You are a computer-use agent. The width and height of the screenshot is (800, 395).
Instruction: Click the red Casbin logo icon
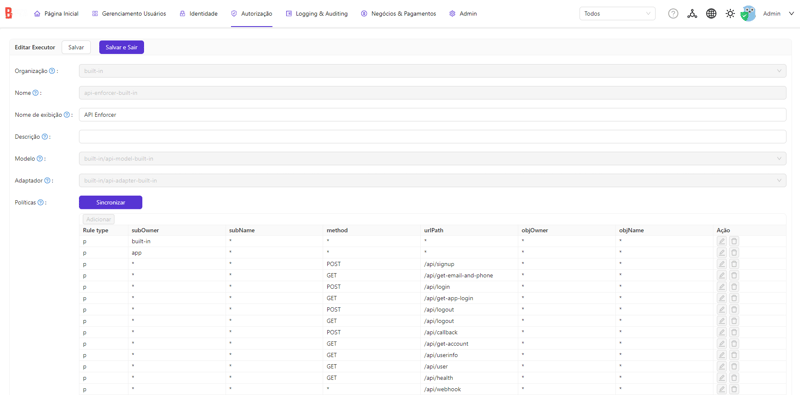[8, 14]
